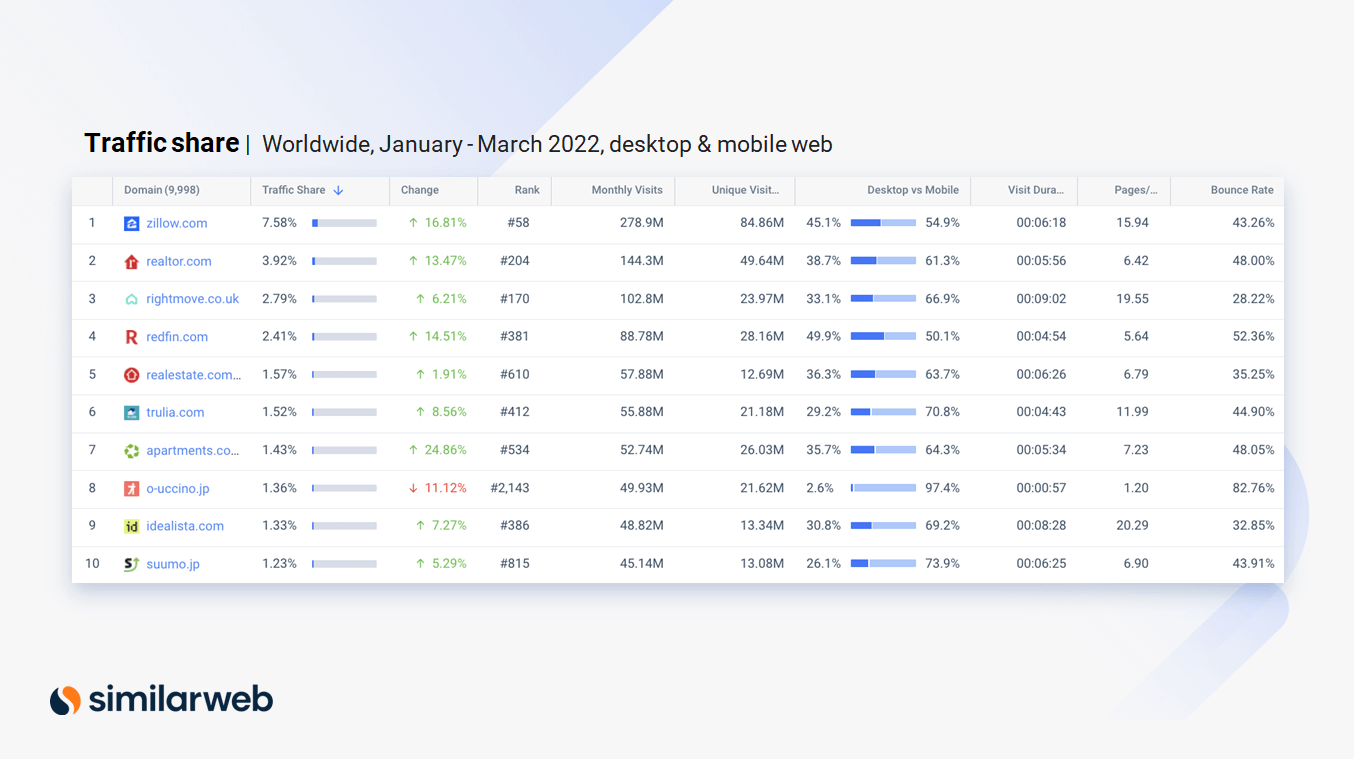Click the red down arrow in o-uccino.jp row
Screen dimensions: 1354x759
tap(413, 488)
